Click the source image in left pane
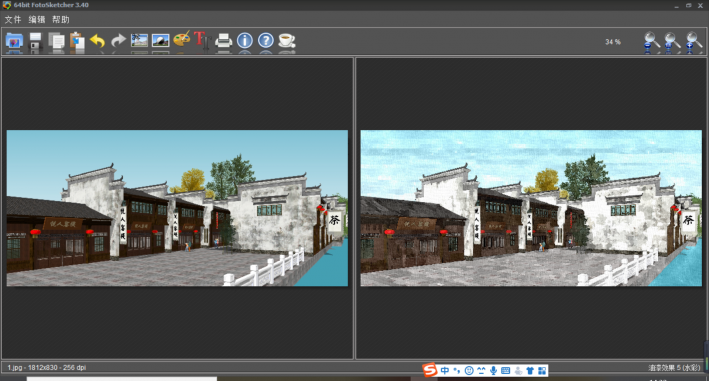The height and width of the screenshot is (381, 709). (x=177, y=208)
